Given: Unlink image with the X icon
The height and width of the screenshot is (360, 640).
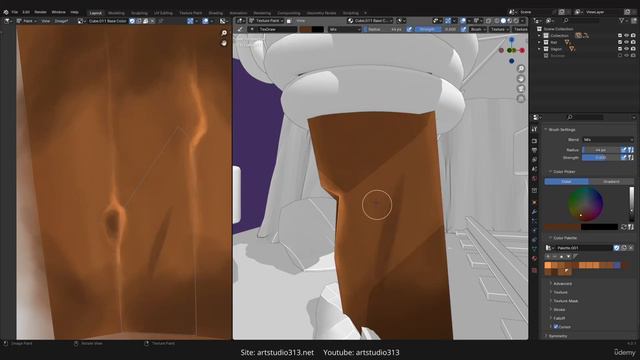Looking at the screenshot, I should tap(152, 21).
